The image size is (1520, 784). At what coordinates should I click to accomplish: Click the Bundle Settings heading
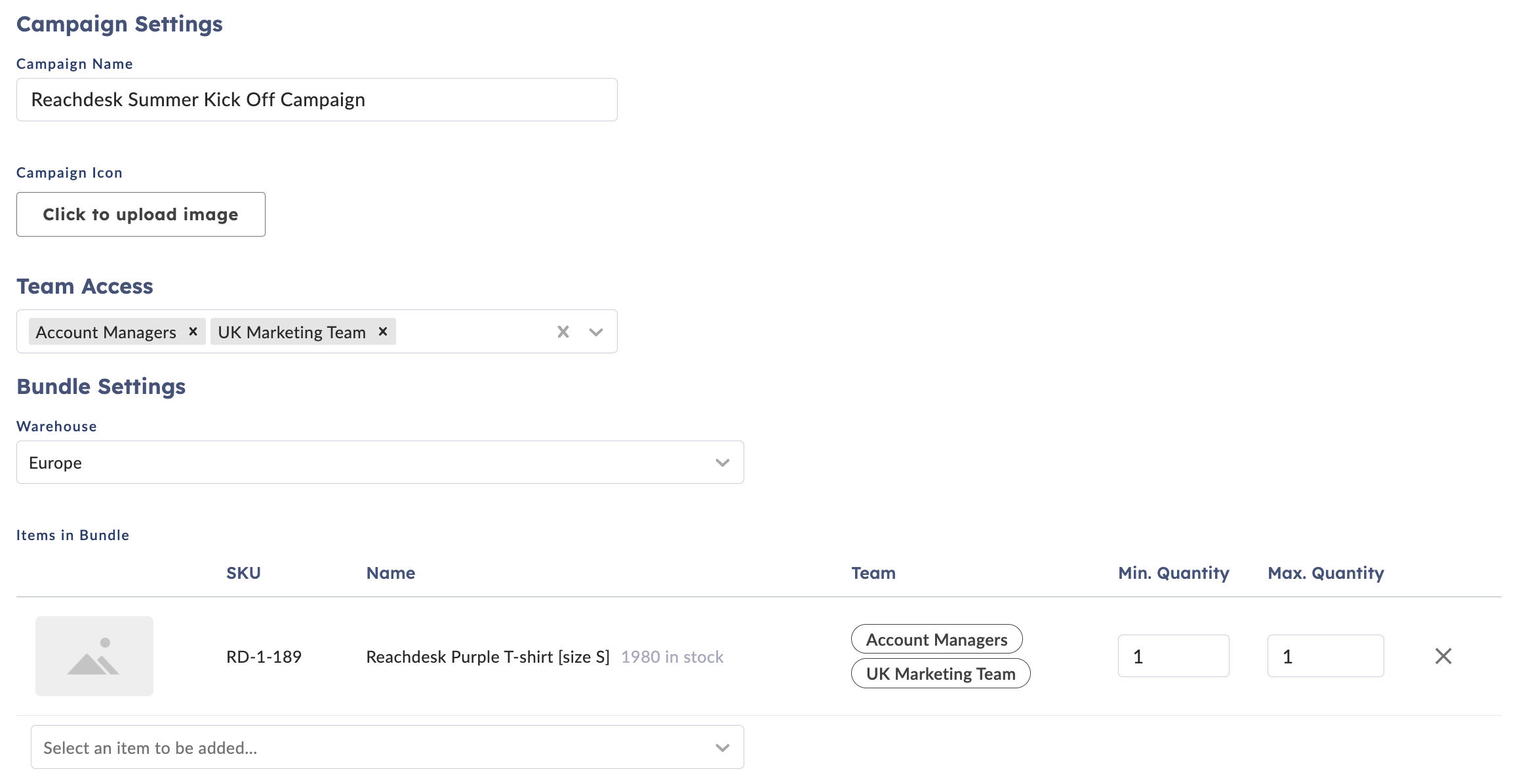pyautogui.click(x=101, y=387)
